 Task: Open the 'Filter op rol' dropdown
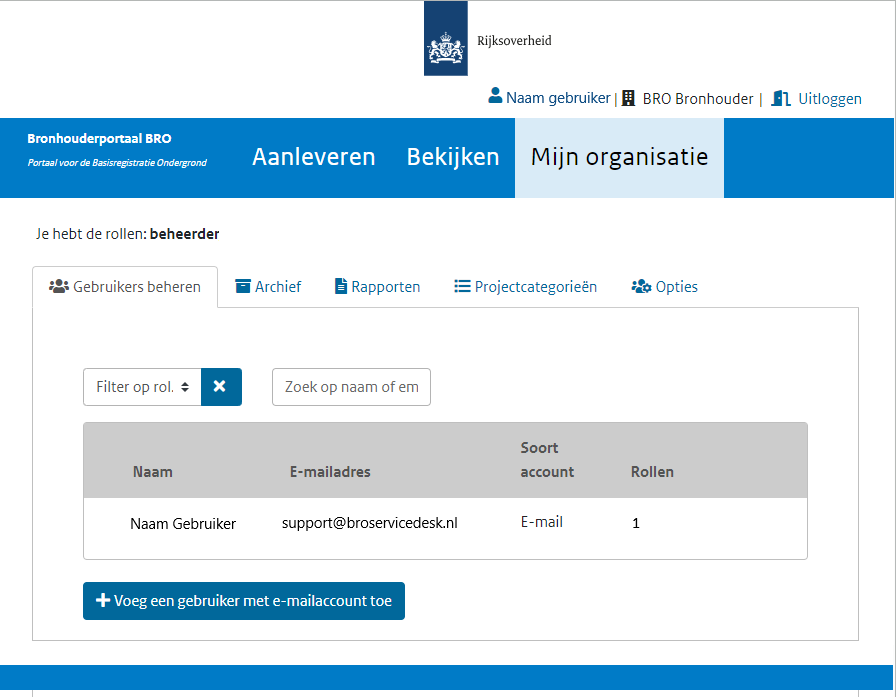[x=142, y=387]
